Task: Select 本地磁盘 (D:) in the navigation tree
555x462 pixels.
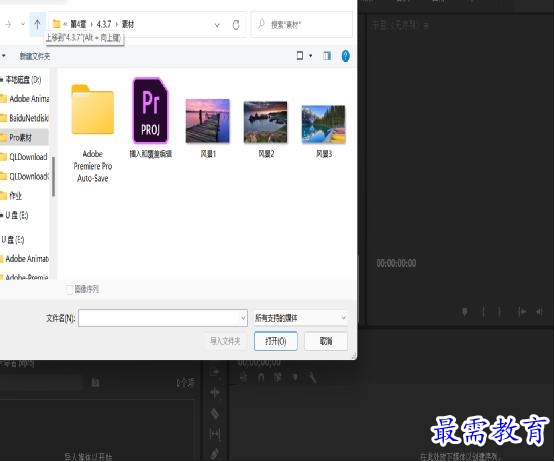Action: coord(23,80)
